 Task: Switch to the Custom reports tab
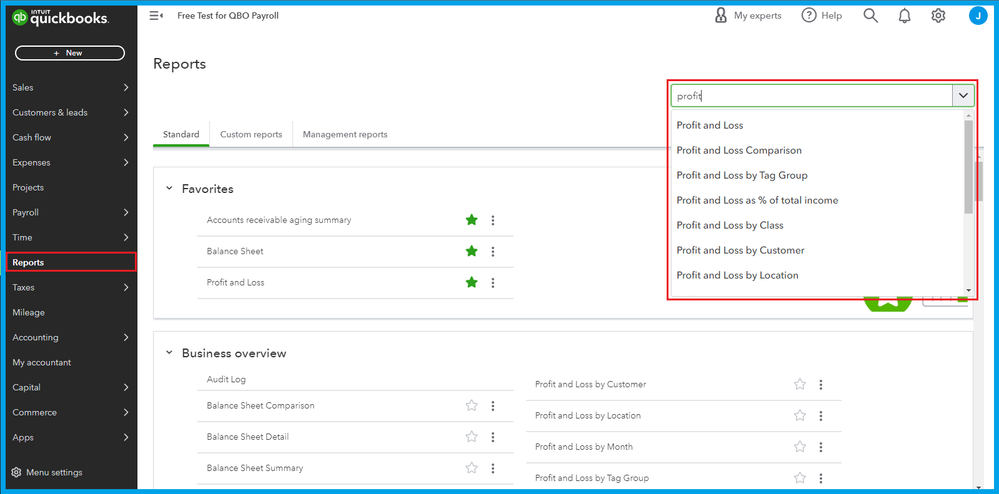[251, 134]
